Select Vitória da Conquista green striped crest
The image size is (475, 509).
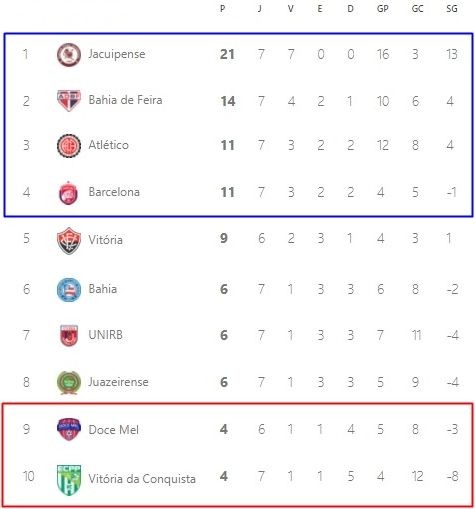tap(69, 480)
